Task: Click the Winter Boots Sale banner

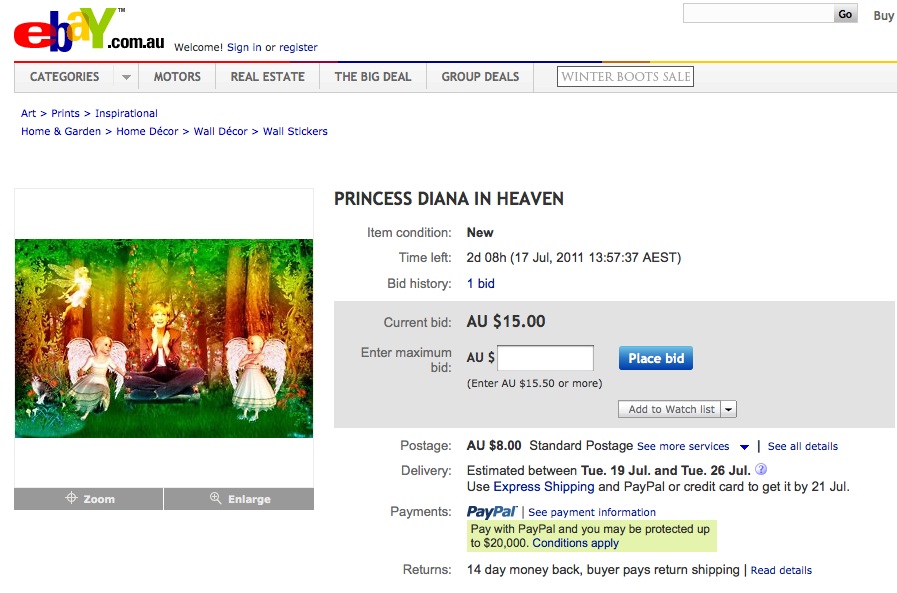Action: click(x=626, y=77)
